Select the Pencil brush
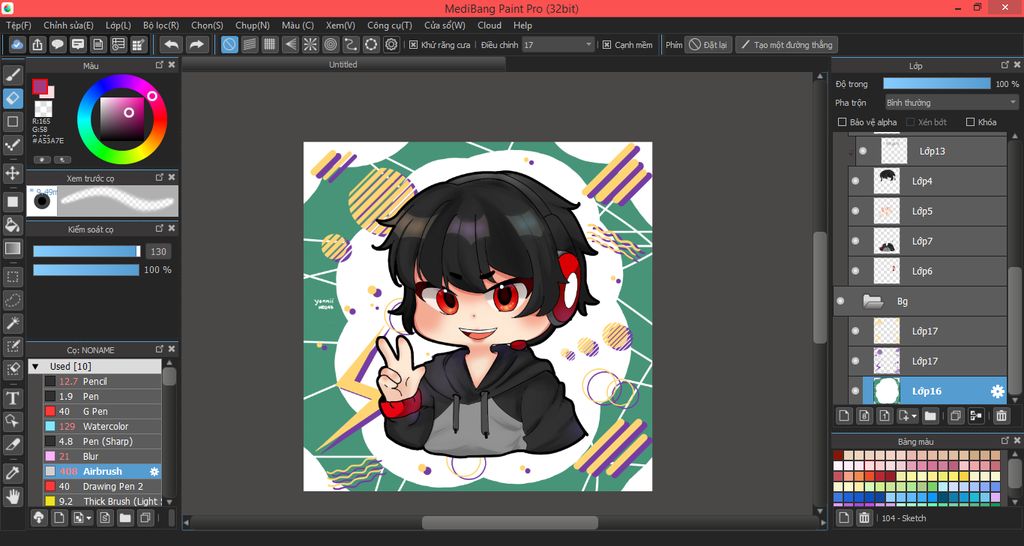This screenshot has width=1024, height=546. click(102, 381)
